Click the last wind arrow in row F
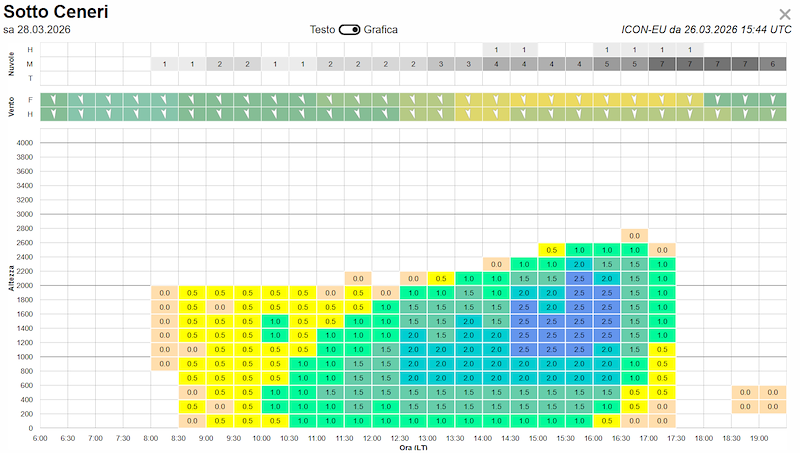 click(772, 99)
